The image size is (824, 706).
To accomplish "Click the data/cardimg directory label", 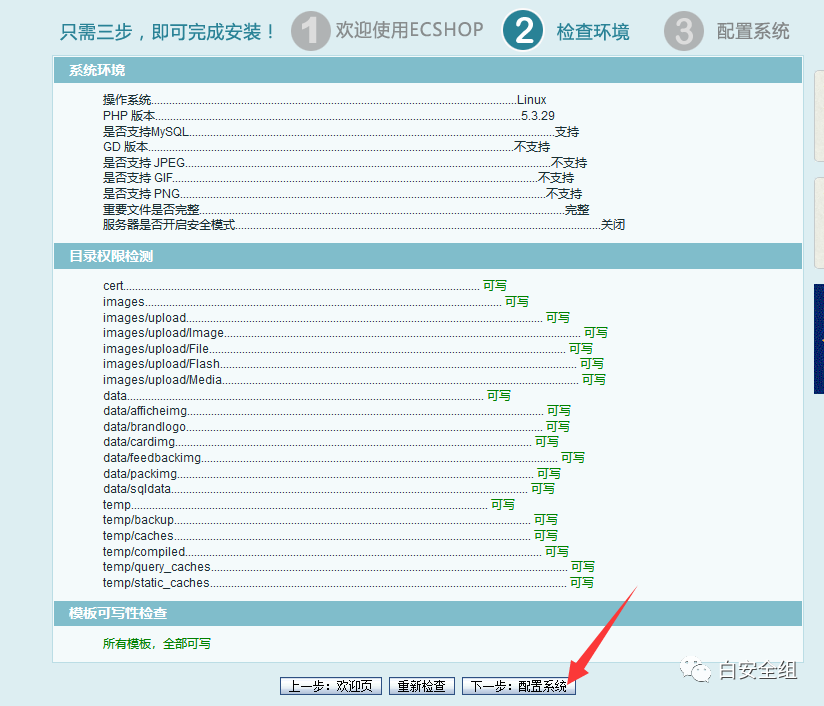I will (139, 442).
